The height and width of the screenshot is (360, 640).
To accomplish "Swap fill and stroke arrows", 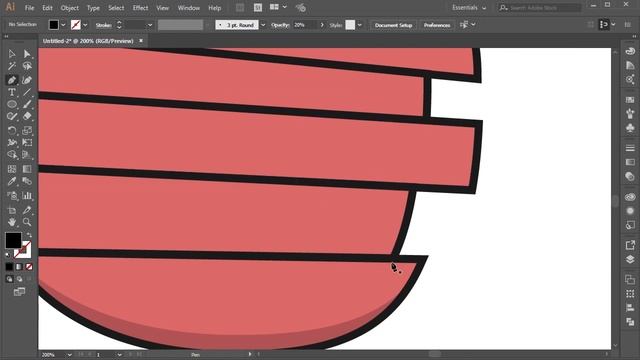I will (x=29, y=235).
